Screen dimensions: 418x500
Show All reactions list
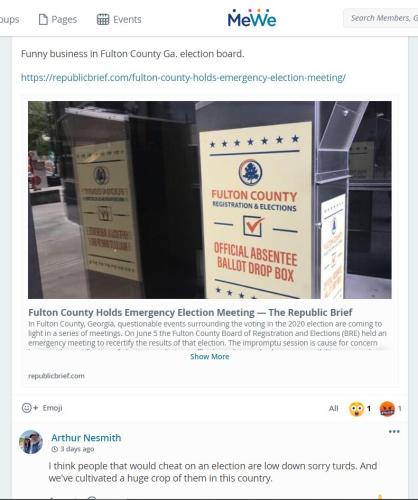[x=333, y=408]
